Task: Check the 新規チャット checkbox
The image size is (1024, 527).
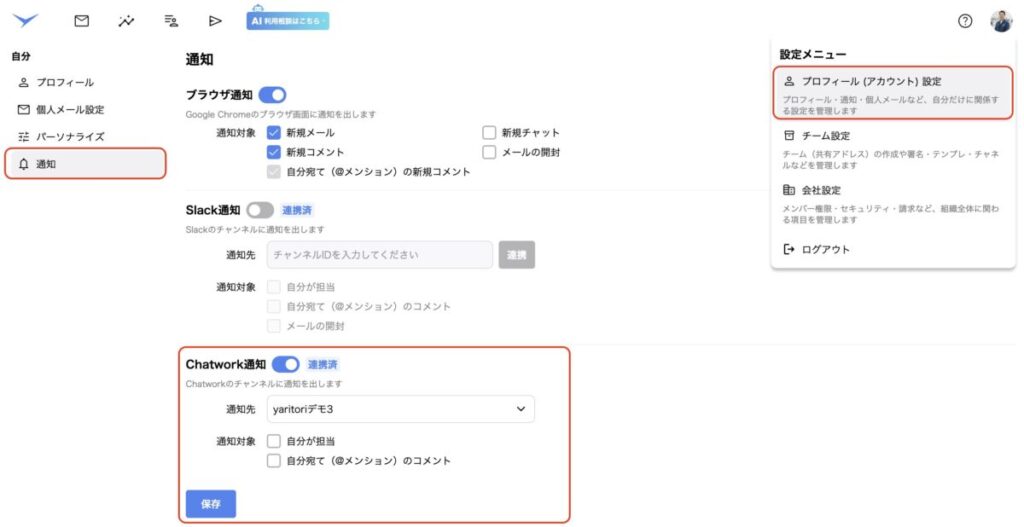Action: 489,132
